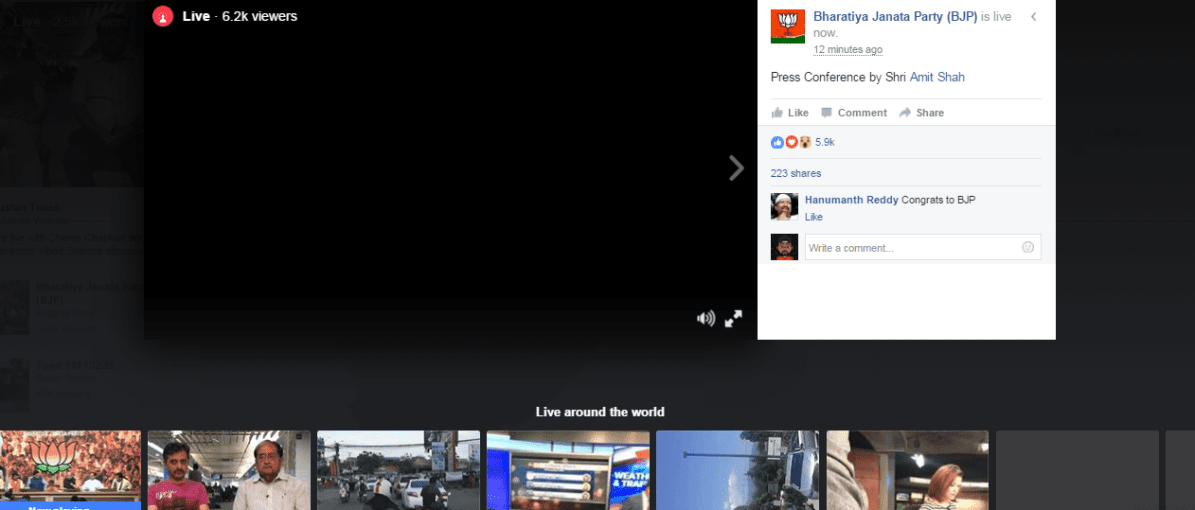
Task: Focus the 'Write a comment...' field
Action: [x=922, y=248]
